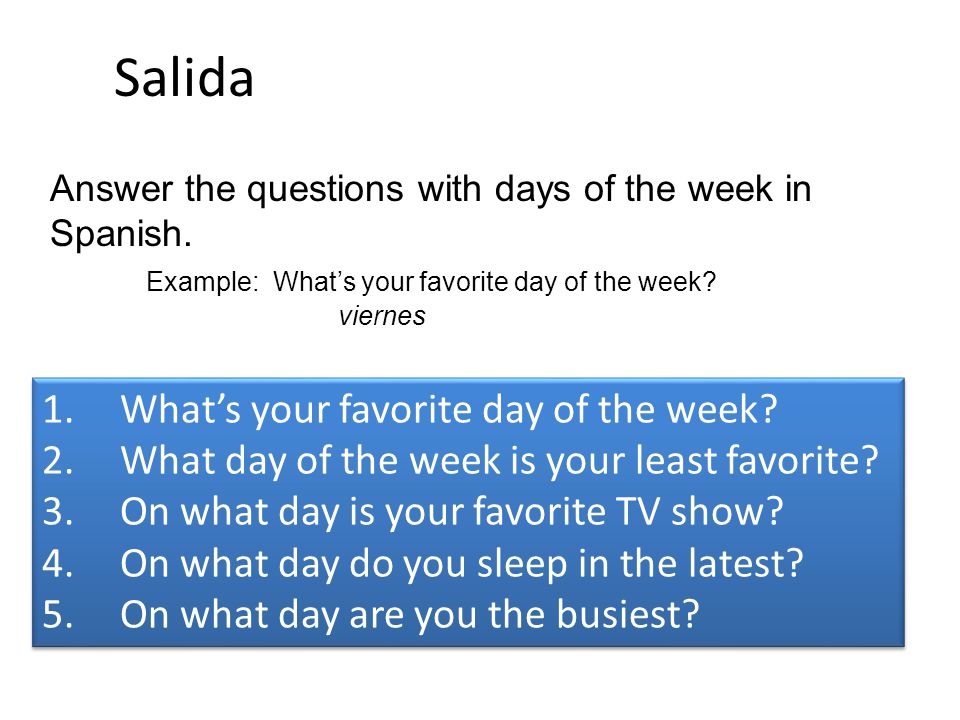Click the number 1 list marker

coord(58,410)
